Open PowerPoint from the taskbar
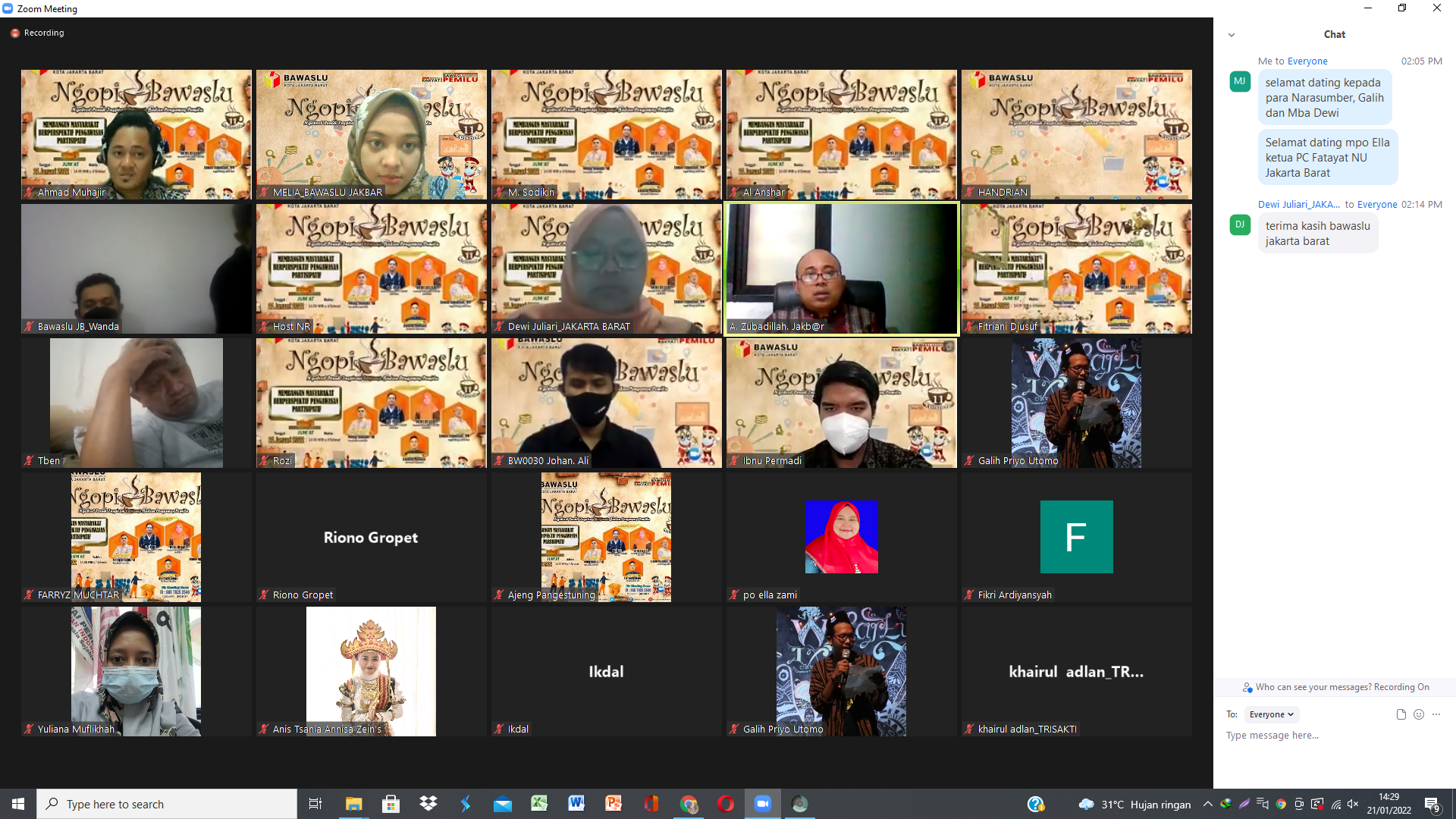The height and width of the screenshot is (819, 1456). pyautogui.click(x=613, y=804)
